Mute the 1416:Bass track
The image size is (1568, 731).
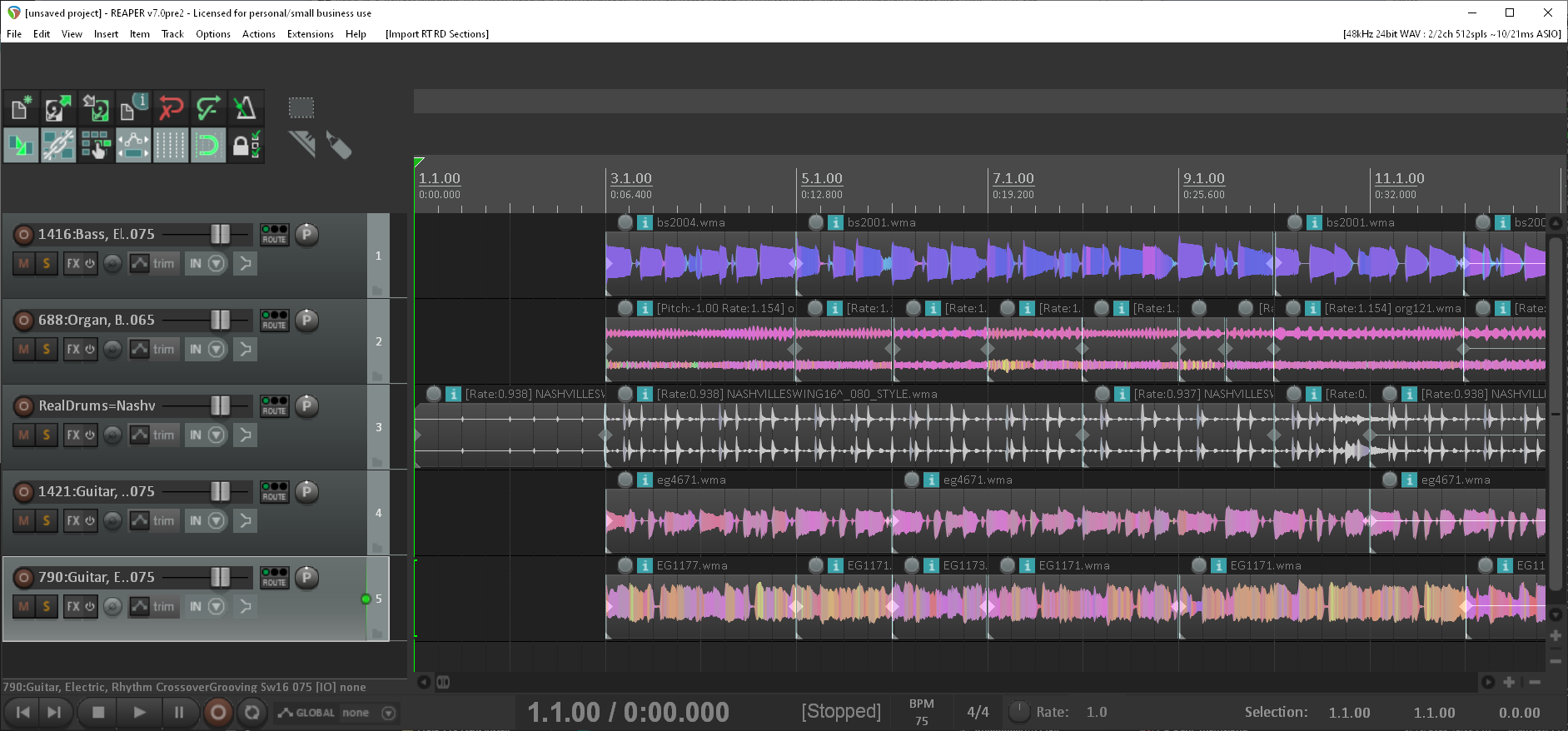pyautogui.click(x=23, y=264)
